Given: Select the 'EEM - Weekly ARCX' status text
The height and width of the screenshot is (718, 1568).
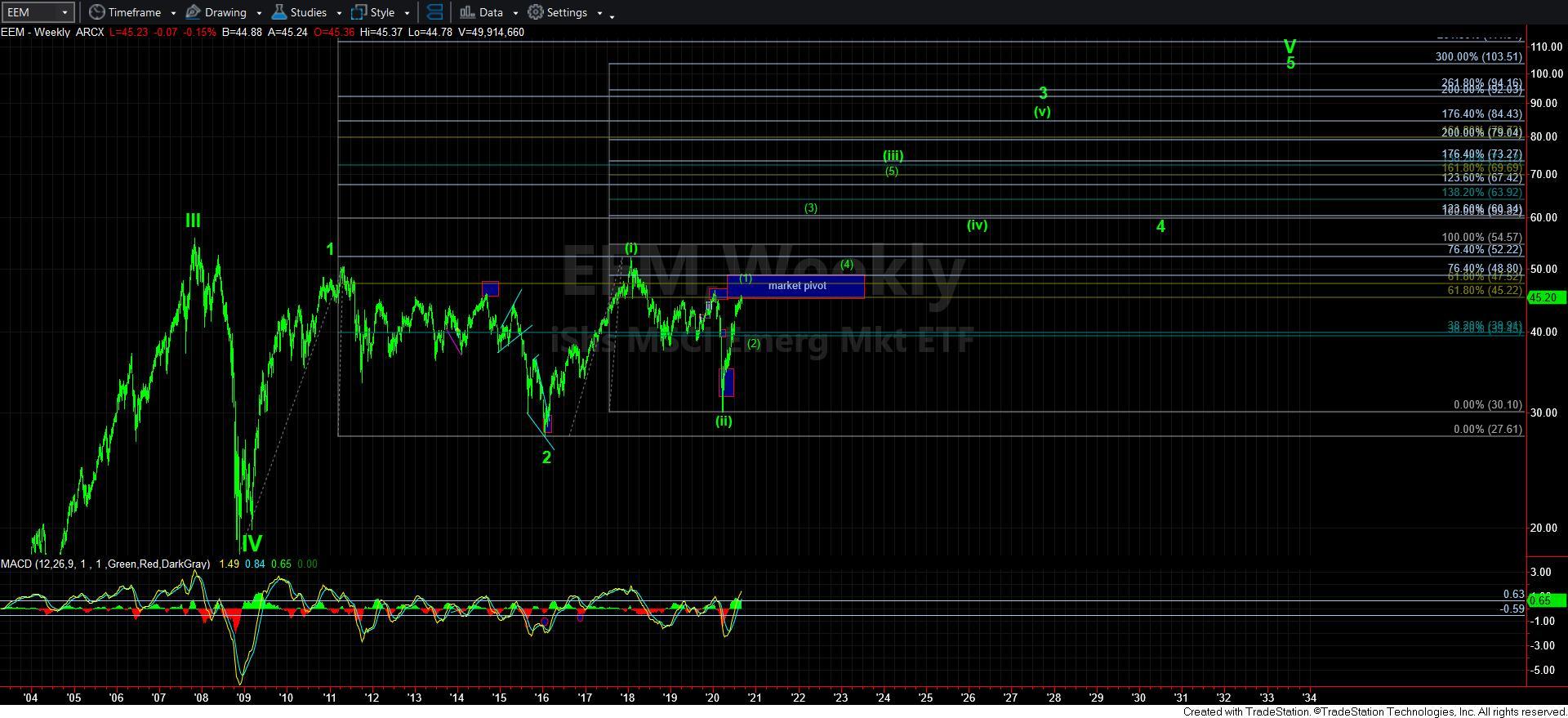Looking at the screenshot, I should 52,32.
